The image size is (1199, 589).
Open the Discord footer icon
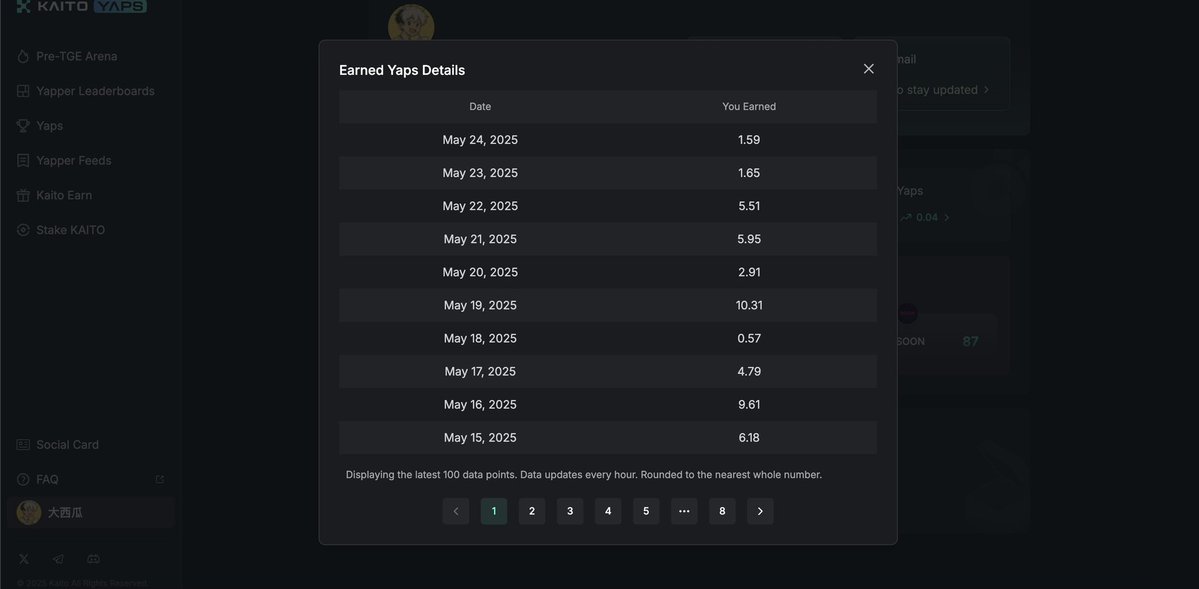(93, 559)
